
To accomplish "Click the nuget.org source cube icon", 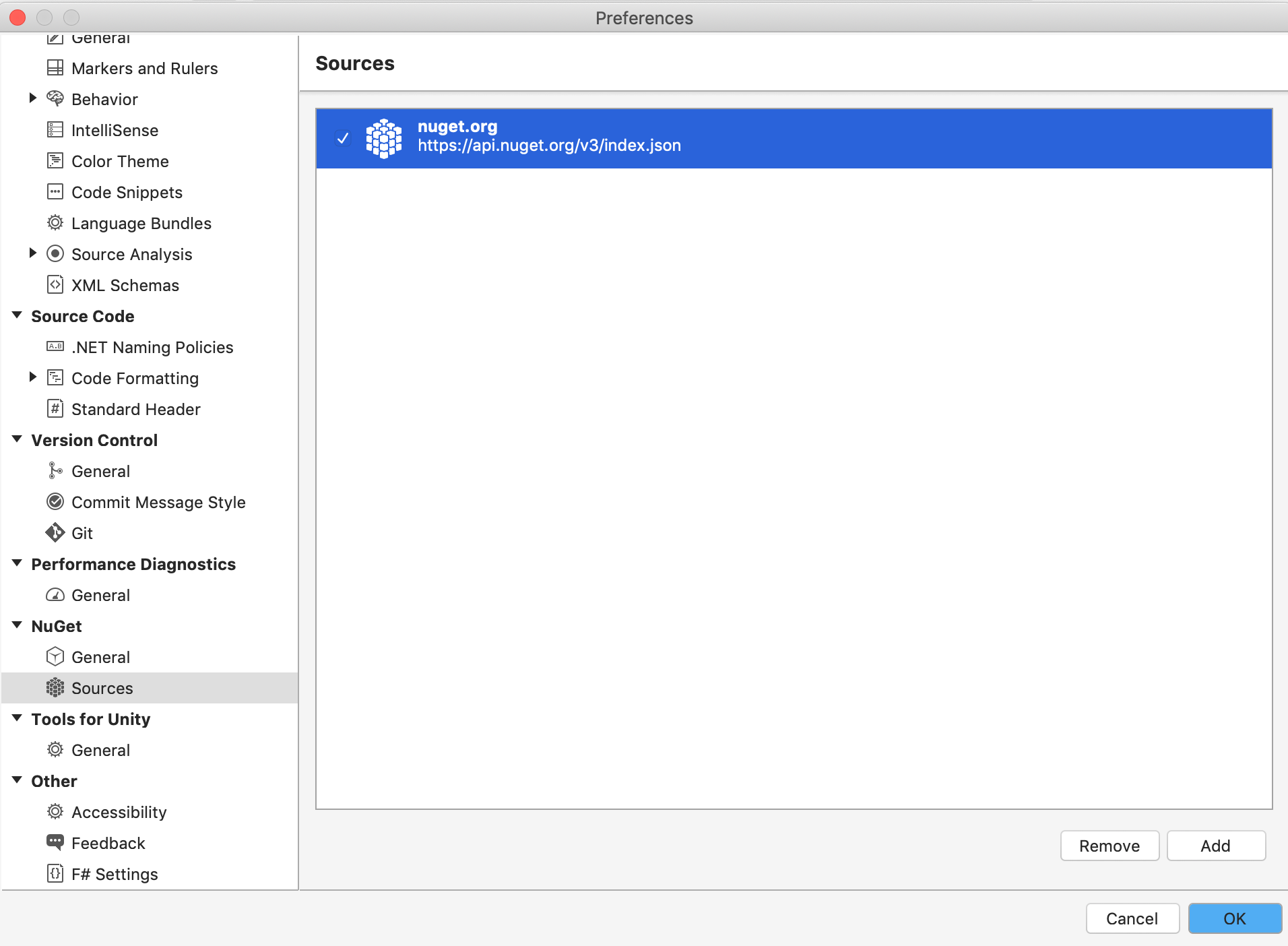I will (384, 139).
